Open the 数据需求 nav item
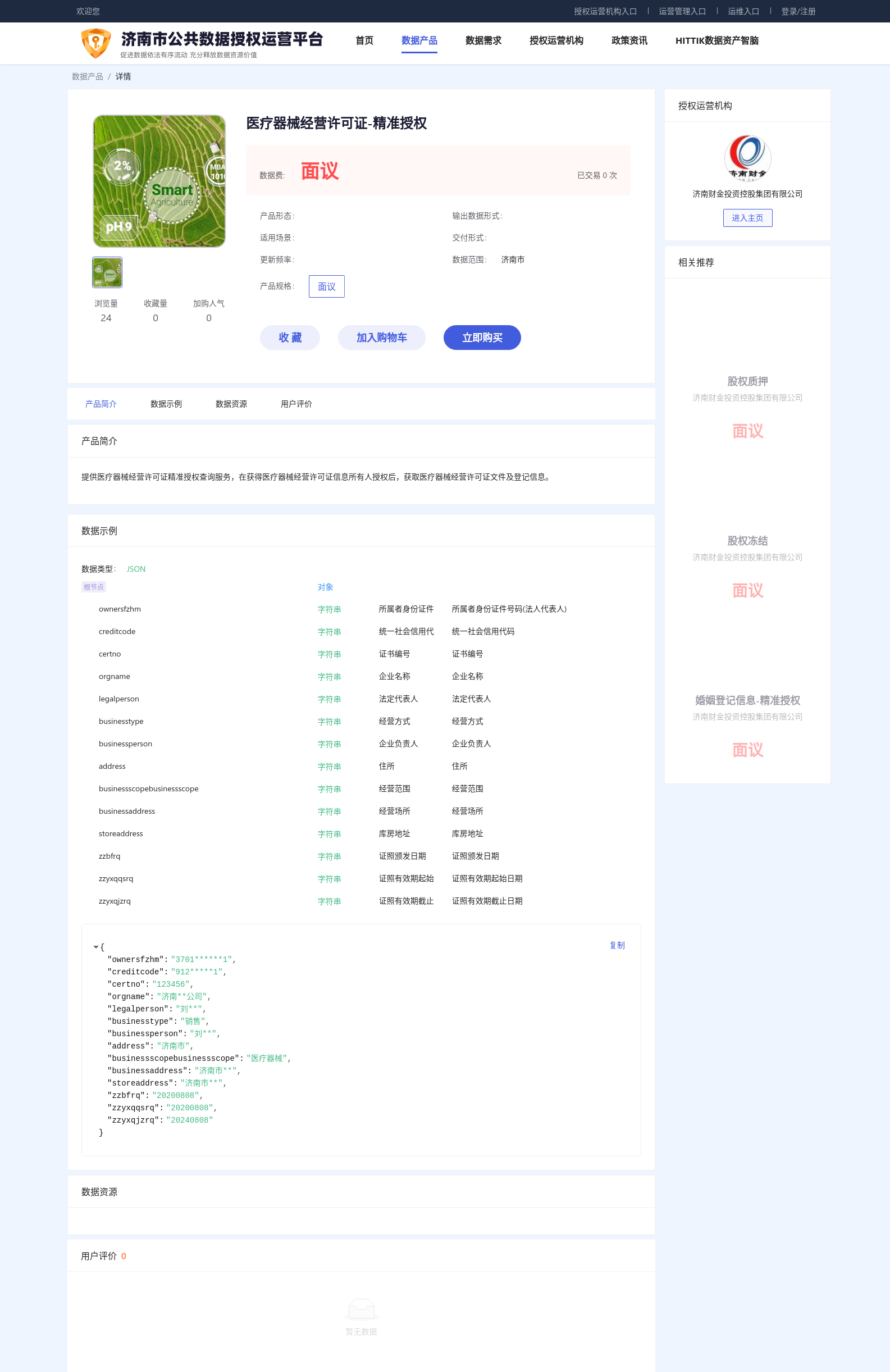This screenshot has height=1372, width=890. [x=483, y=40]
